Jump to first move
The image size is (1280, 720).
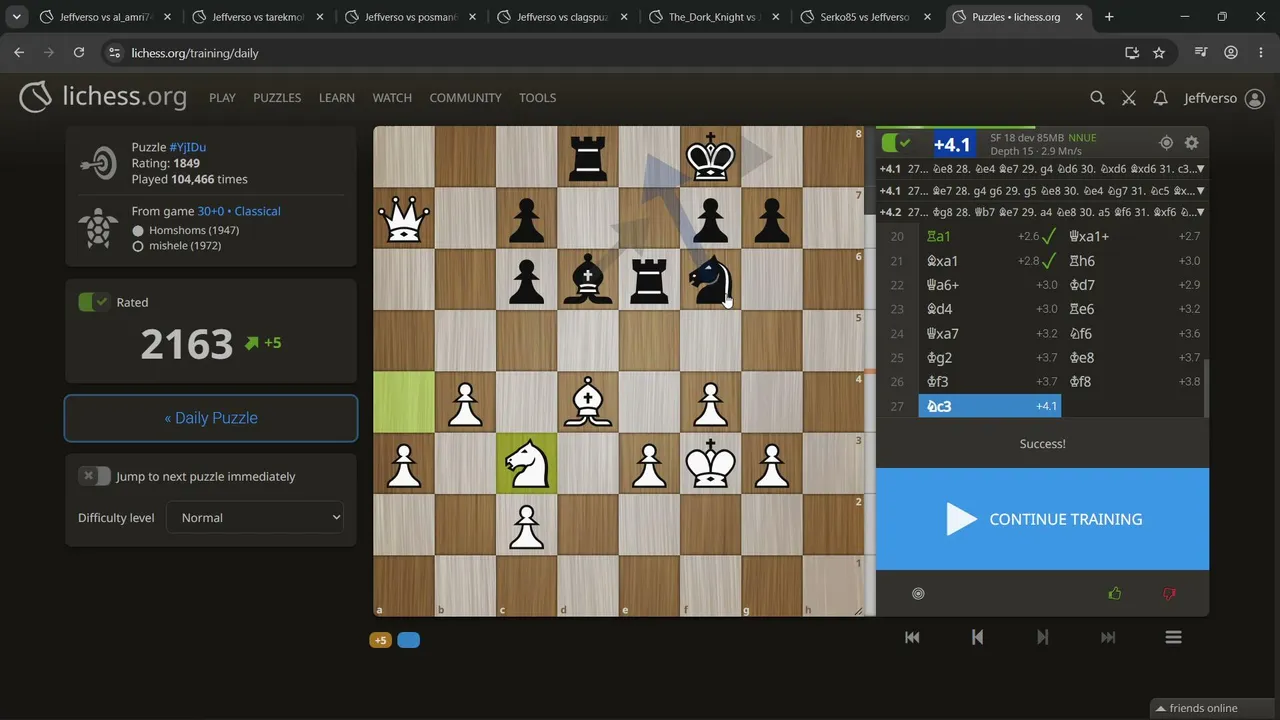(x=912, y=637)
